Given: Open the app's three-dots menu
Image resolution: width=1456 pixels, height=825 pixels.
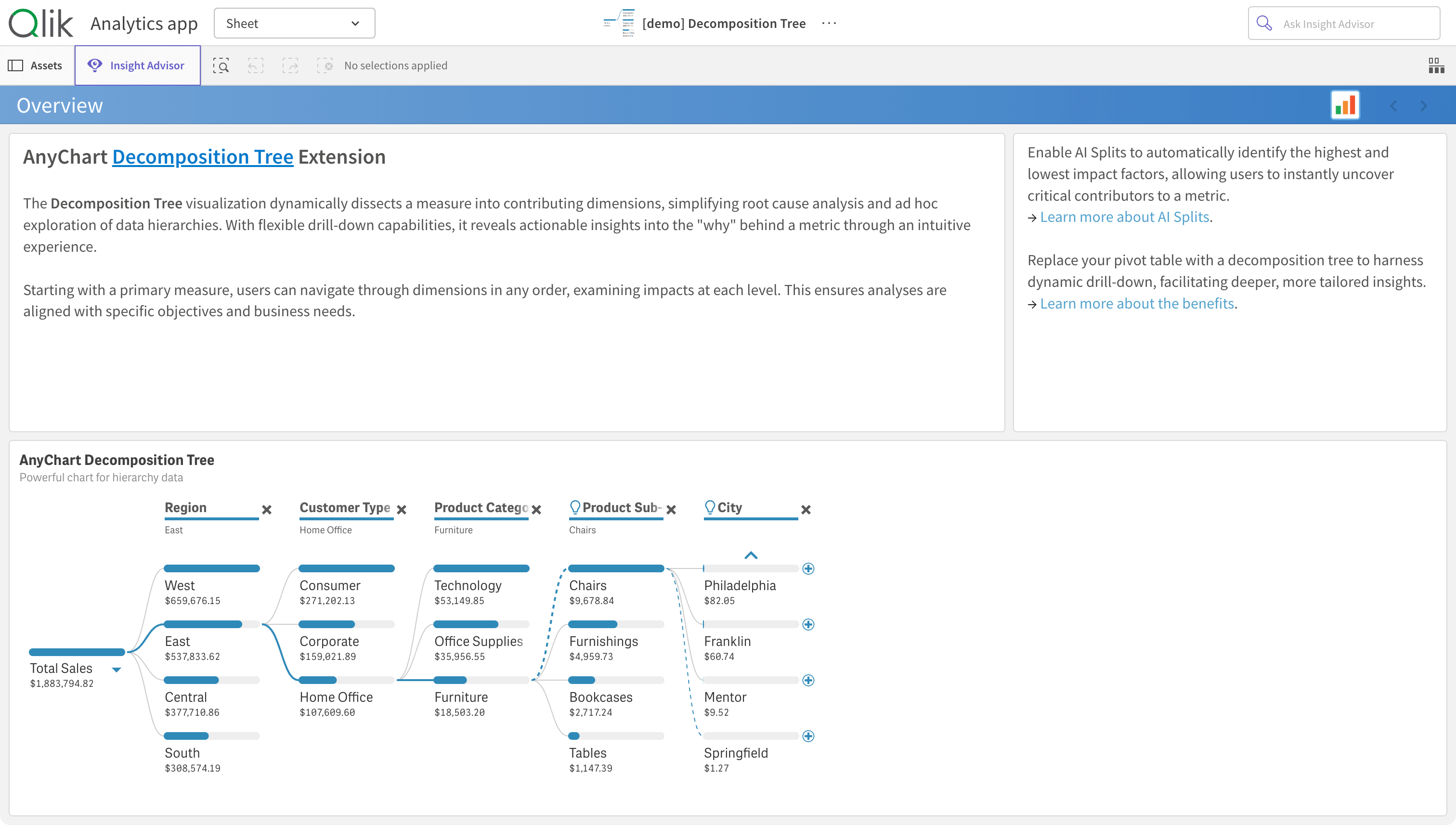Looking at the screenshot, I should 829,23.
